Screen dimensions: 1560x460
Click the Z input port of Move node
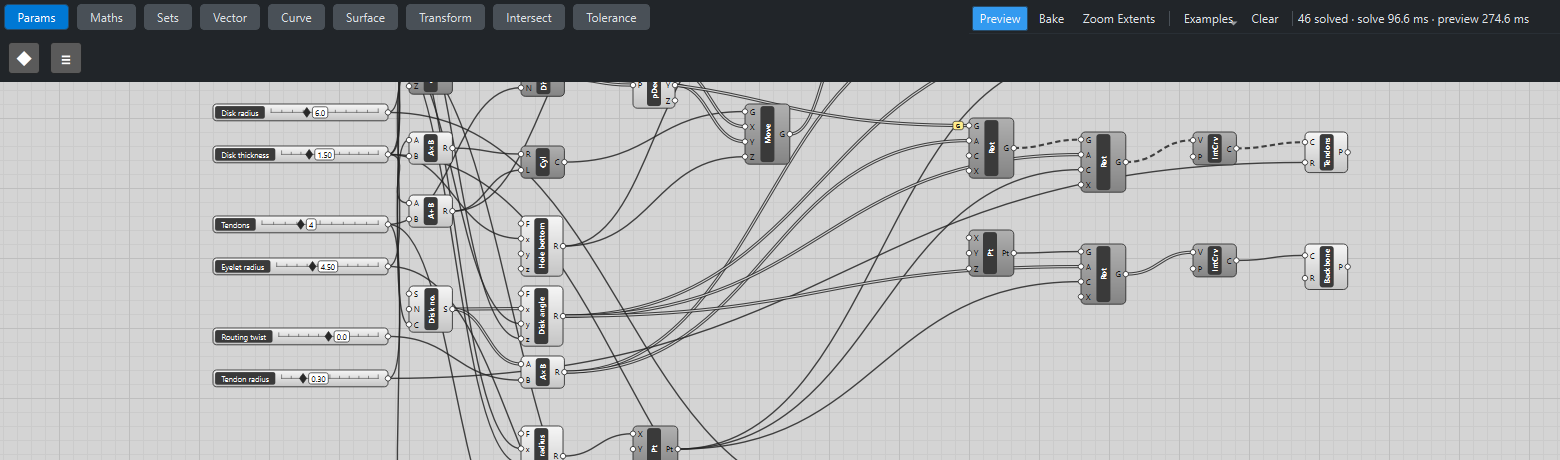click(747, 157)
